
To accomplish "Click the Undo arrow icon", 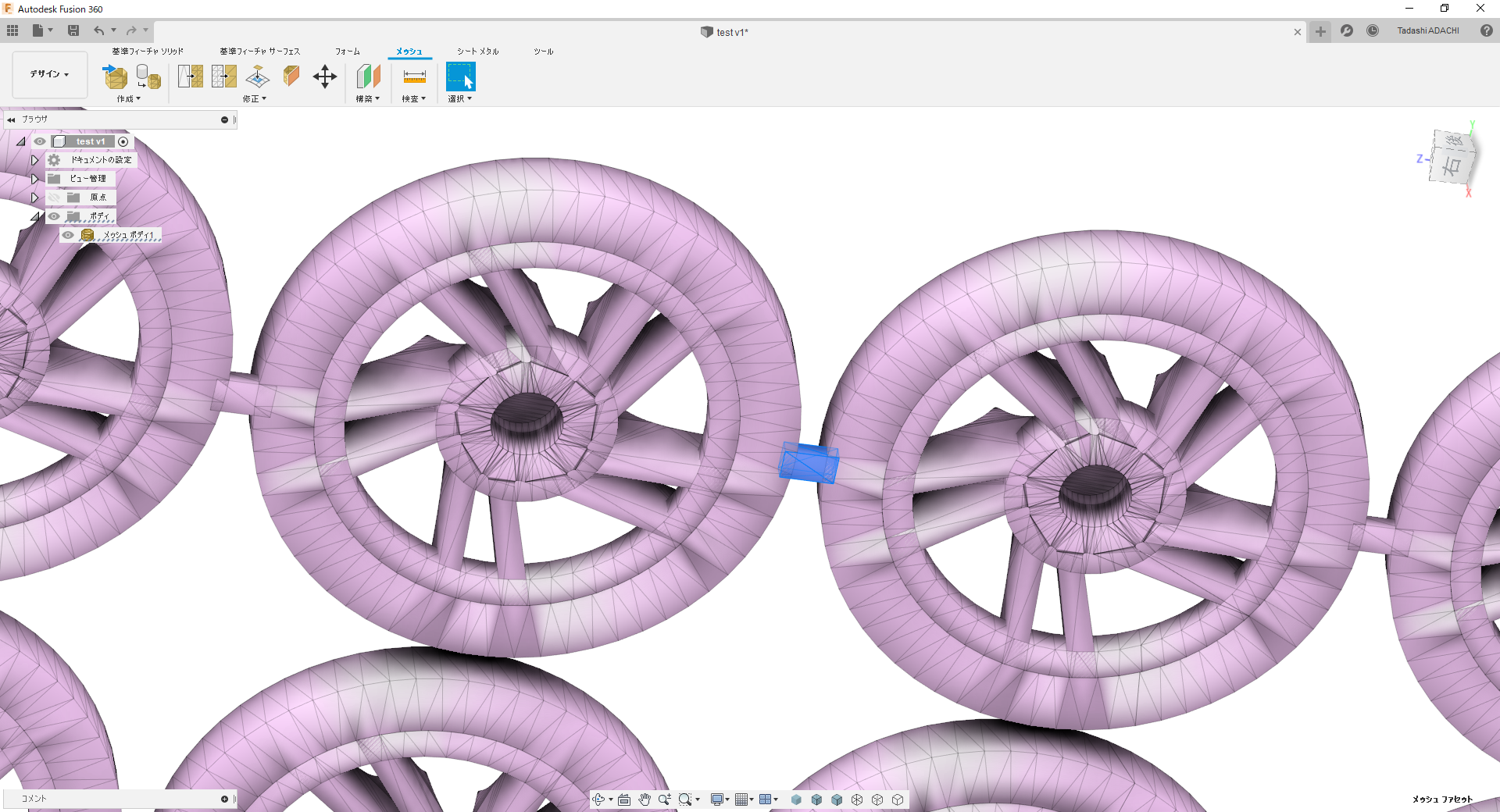I will pos(99,30).
